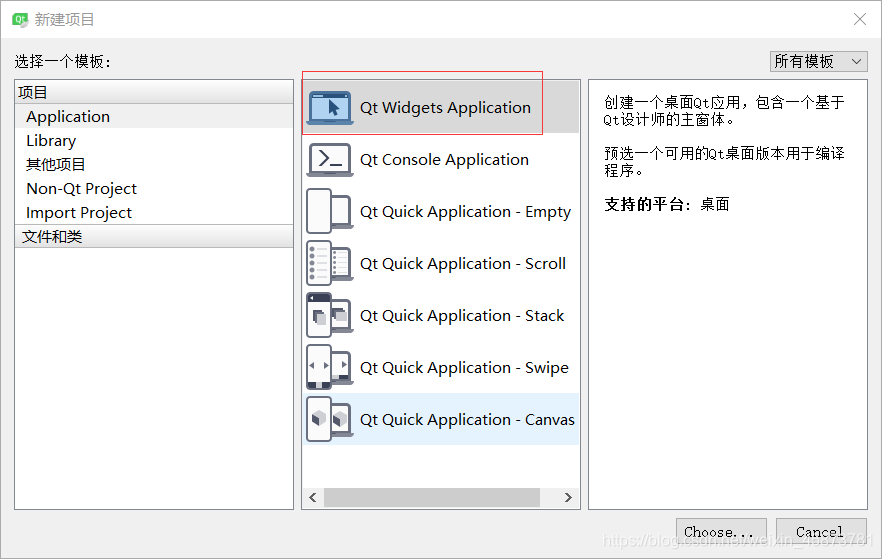Choose Qt Quick Application - Empty
This screenshot has height=559, width=882.
tap(441, 211)
